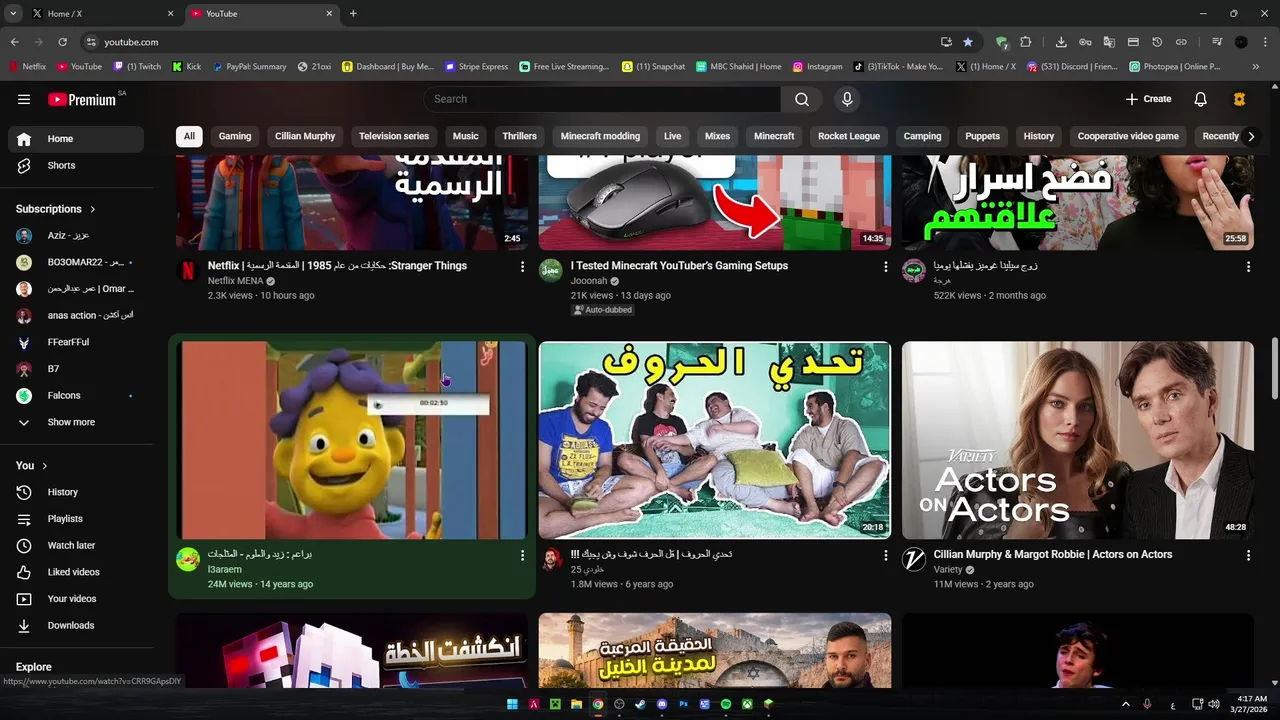Screen dimensions: 1280x720
Task: Open Watch later in the sidebar
Action: (x=76, y=545)
